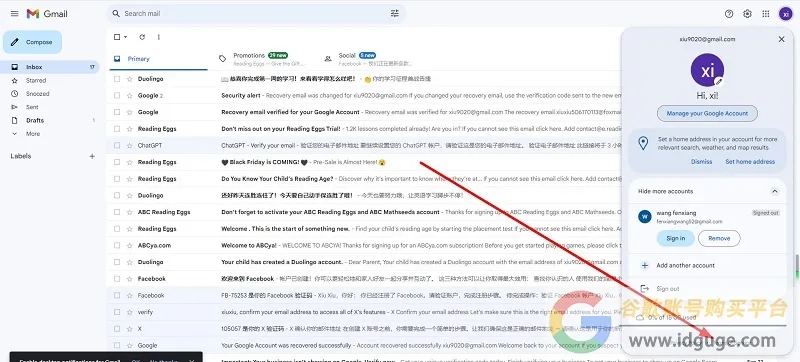Image resolution: width=800 pixels, height=362 pixels.
Task: Star the Security alert Google email
Action: pos(130,95)
